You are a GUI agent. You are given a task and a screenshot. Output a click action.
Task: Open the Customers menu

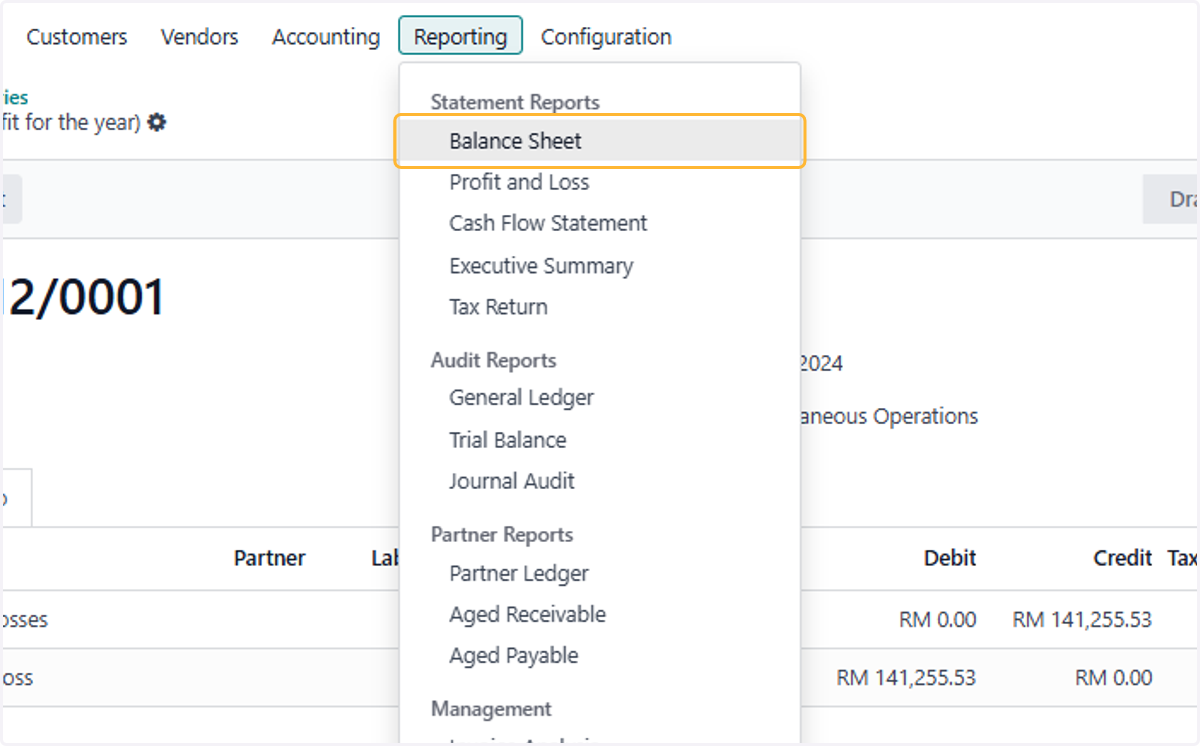coord(77,37)
